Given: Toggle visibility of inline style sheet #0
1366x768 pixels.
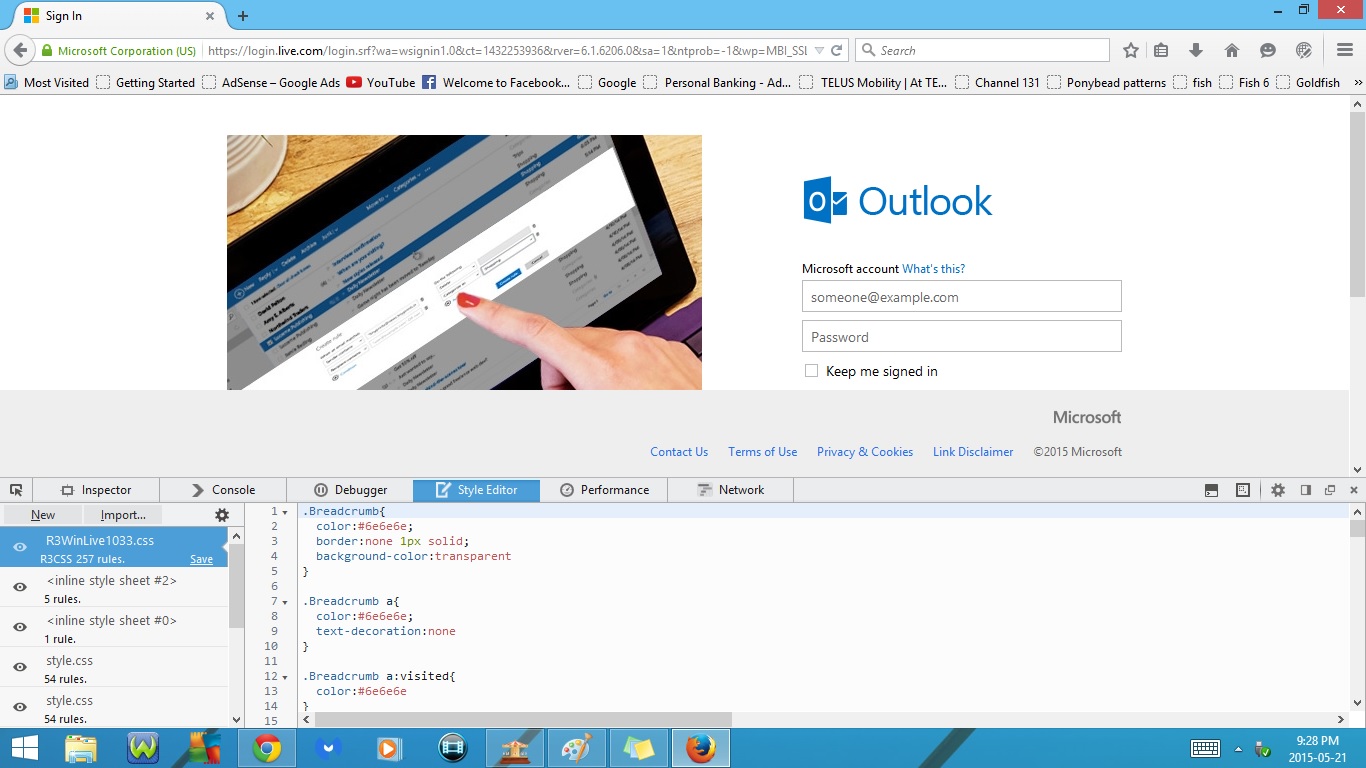Looking at the screenshot, I should point(19,627).
